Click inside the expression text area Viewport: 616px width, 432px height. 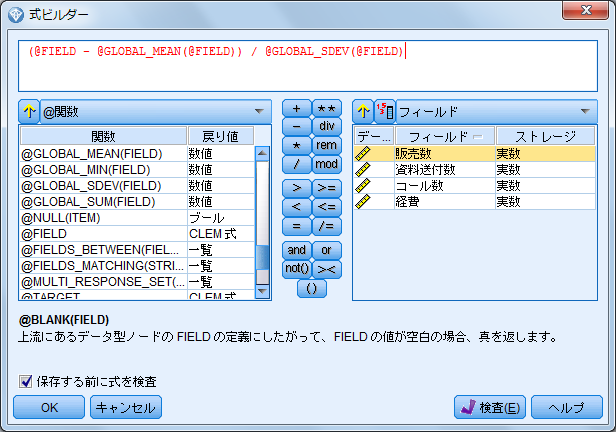click(x=308, y=66)
